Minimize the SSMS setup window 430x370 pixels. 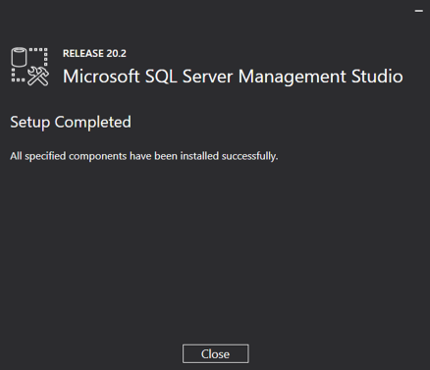pyautogui.click(x=419, y=11)
